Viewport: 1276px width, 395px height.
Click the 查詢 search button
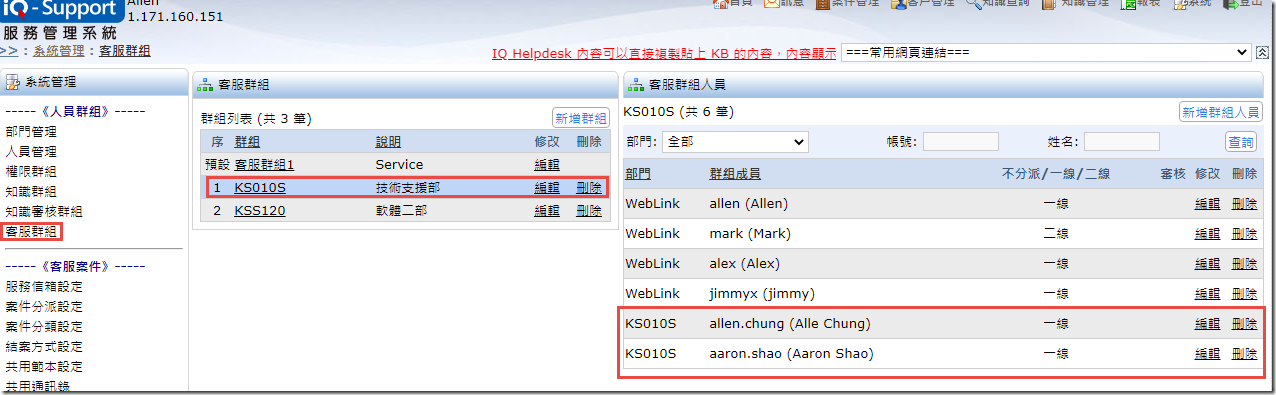pyautogui.click(x=1241, y=142)
